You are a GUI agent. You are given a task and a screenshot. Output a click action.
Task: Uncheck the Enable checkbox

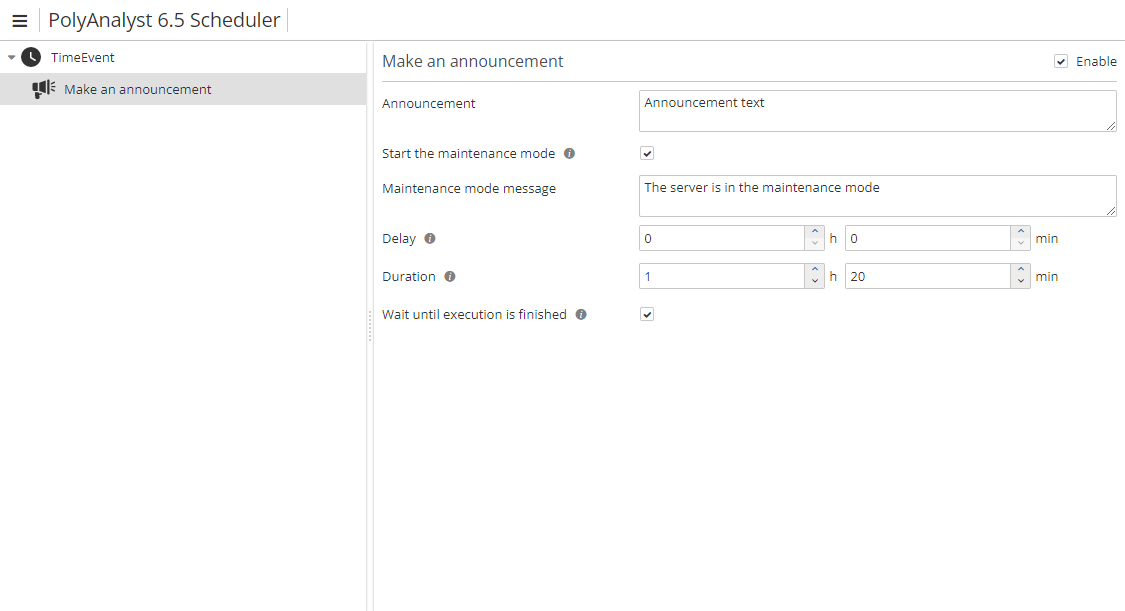[1061, 62]
